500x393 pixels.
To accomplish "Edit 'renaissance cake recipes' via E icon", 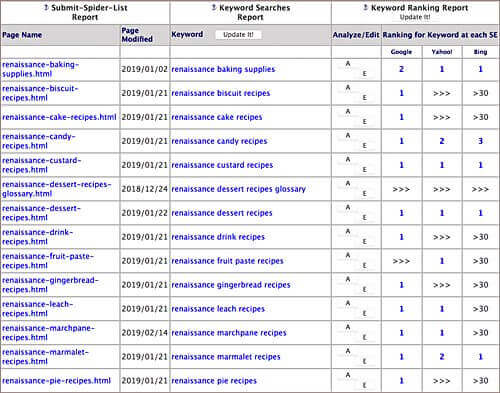I will pos(364,122).
